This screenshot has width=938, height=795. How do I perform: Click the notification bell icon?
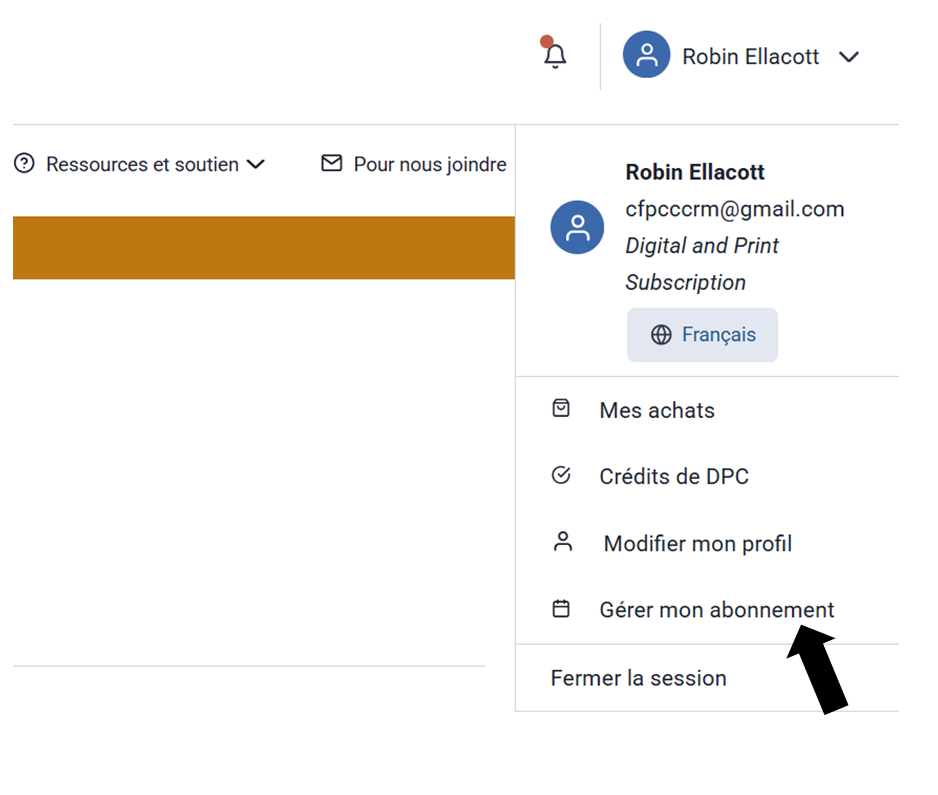click(555, 56)
